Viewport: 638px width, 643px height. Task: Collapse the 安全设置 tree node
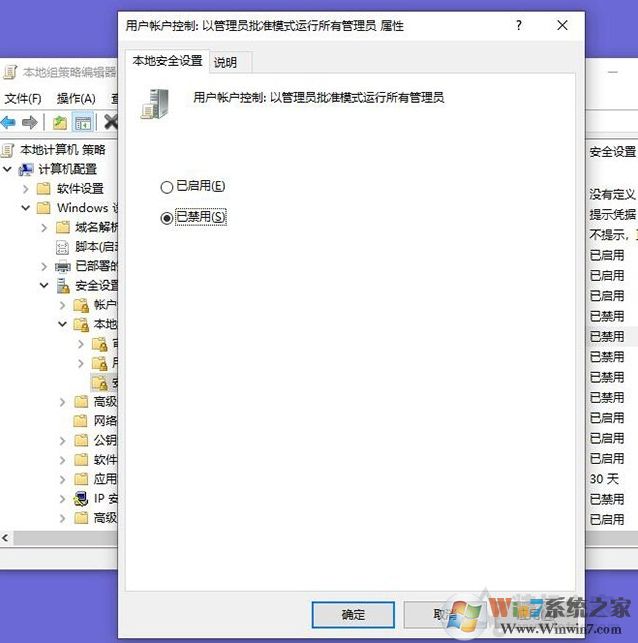point(44,285)
